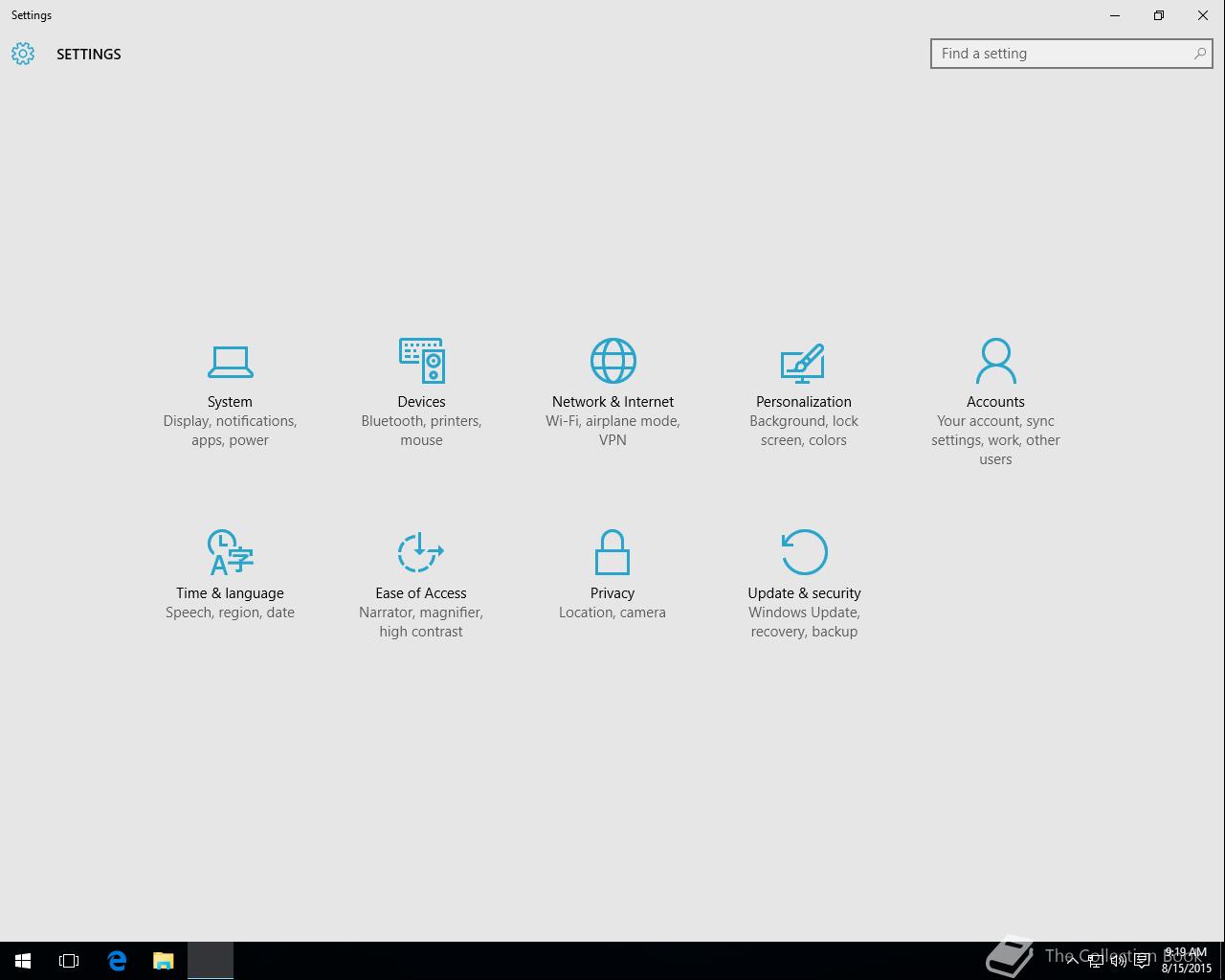Open the Ease of Access icon
The image size is (1225, 980).
tap(421, 552)
